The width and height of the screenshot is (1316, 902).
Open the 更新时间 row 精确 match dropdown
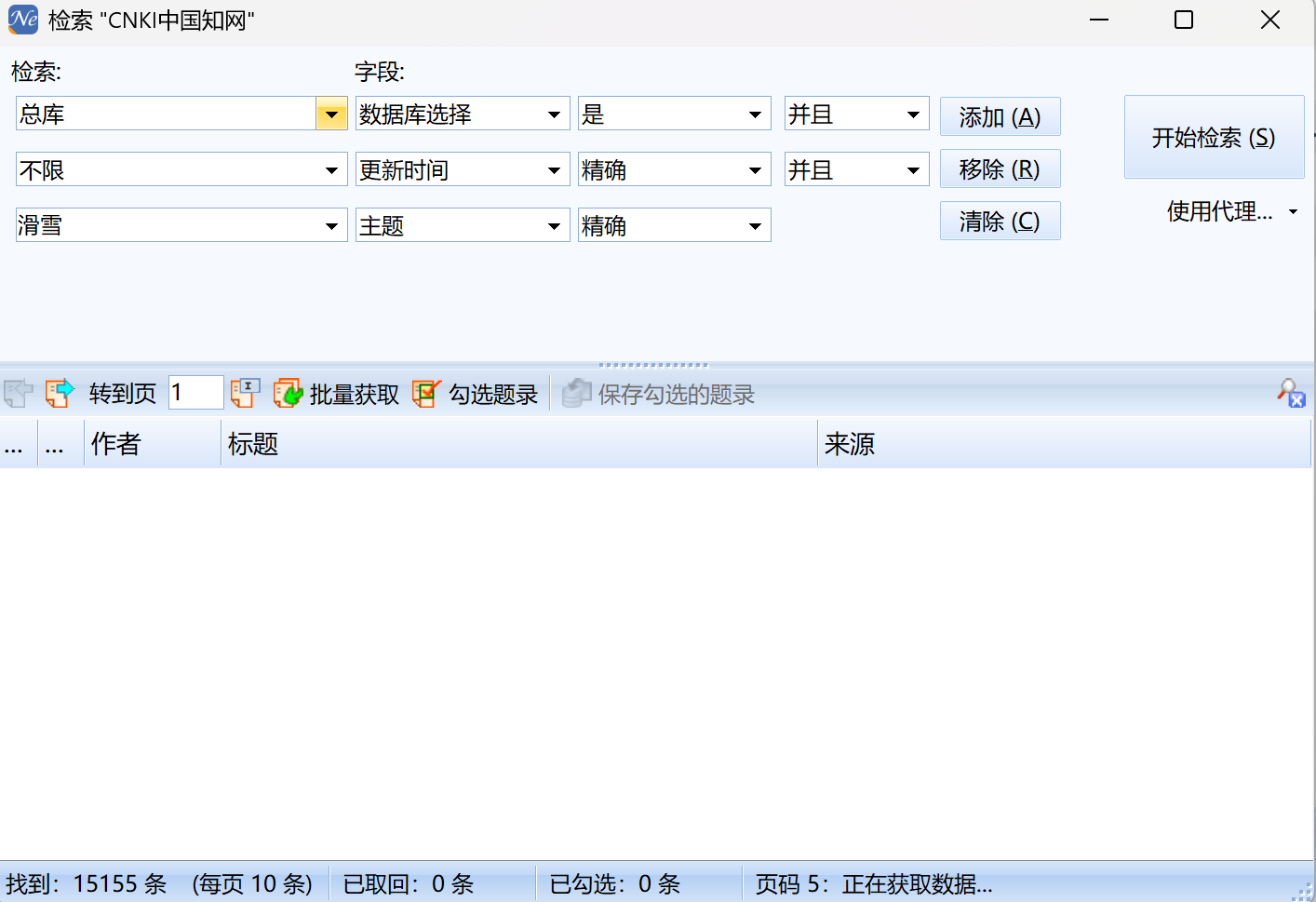(x=755, y=170)
